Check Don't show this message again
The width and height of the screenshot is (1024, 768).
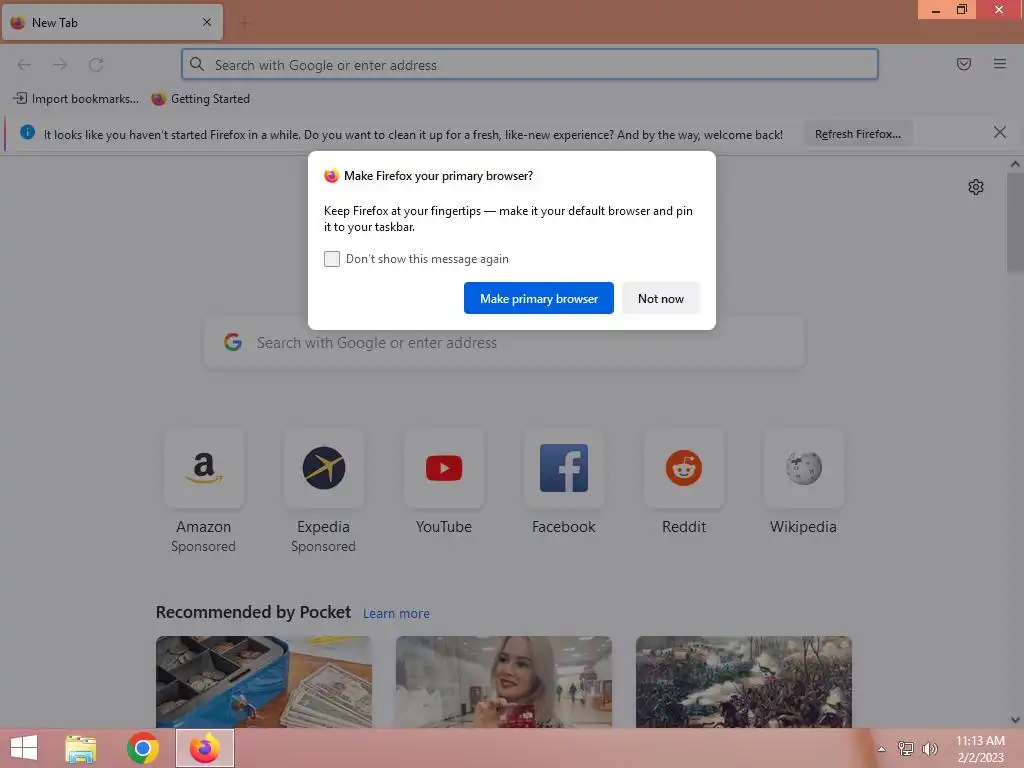coord(332,259)
